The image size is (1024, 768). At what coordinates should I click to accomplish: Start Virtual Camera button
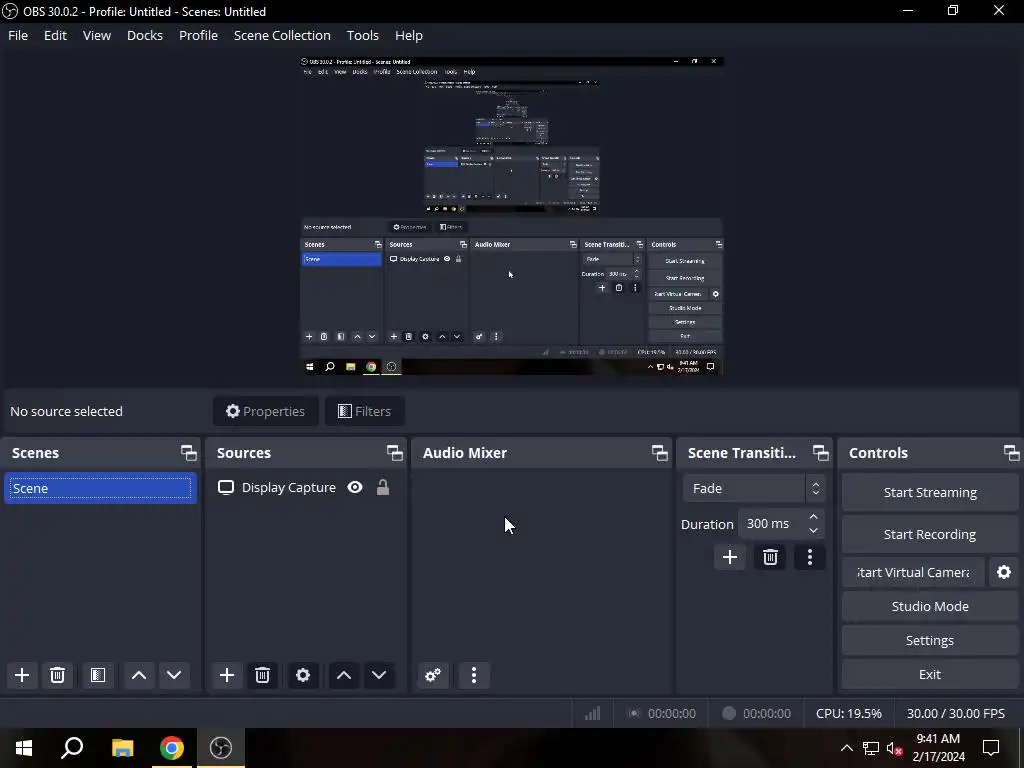(913, 572)
